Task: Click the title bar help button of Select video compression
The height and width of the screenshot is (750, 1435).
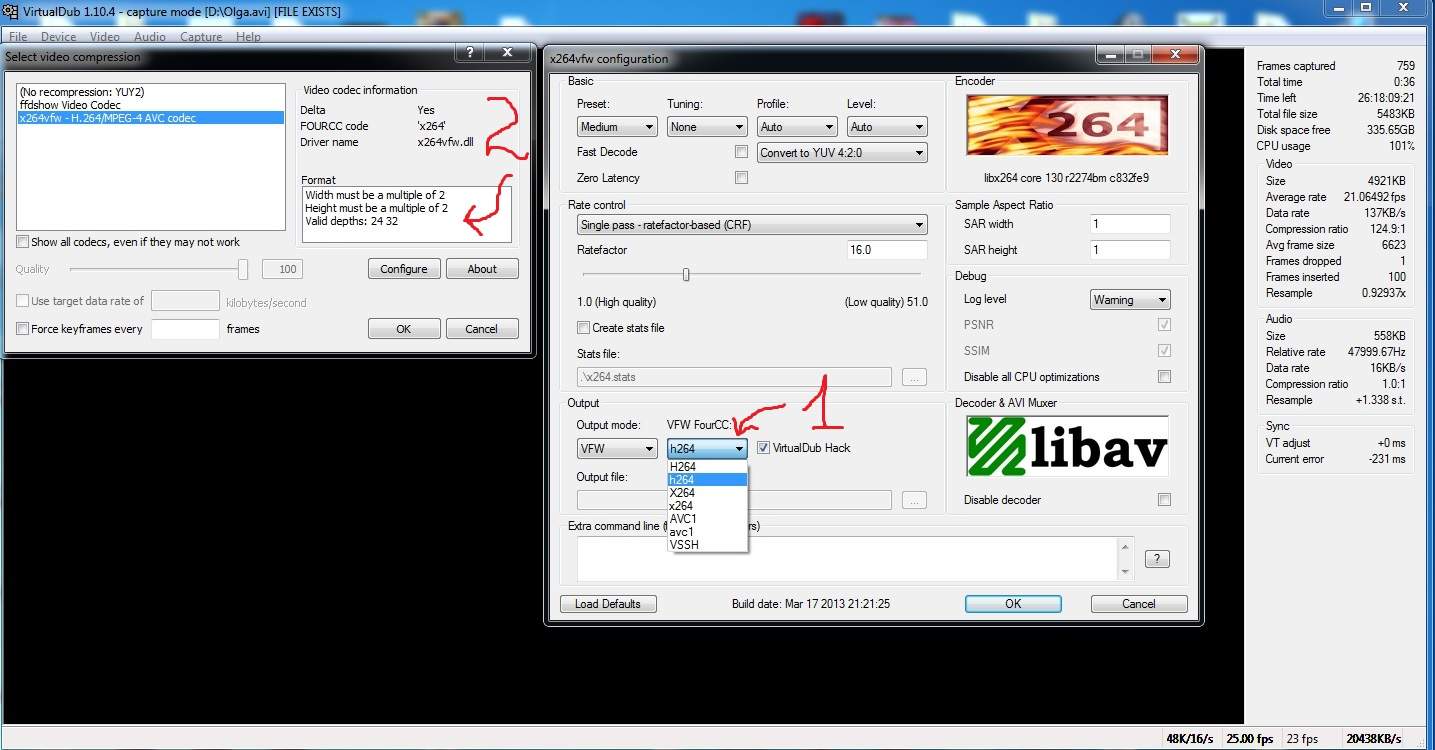Action: point(470,53)
